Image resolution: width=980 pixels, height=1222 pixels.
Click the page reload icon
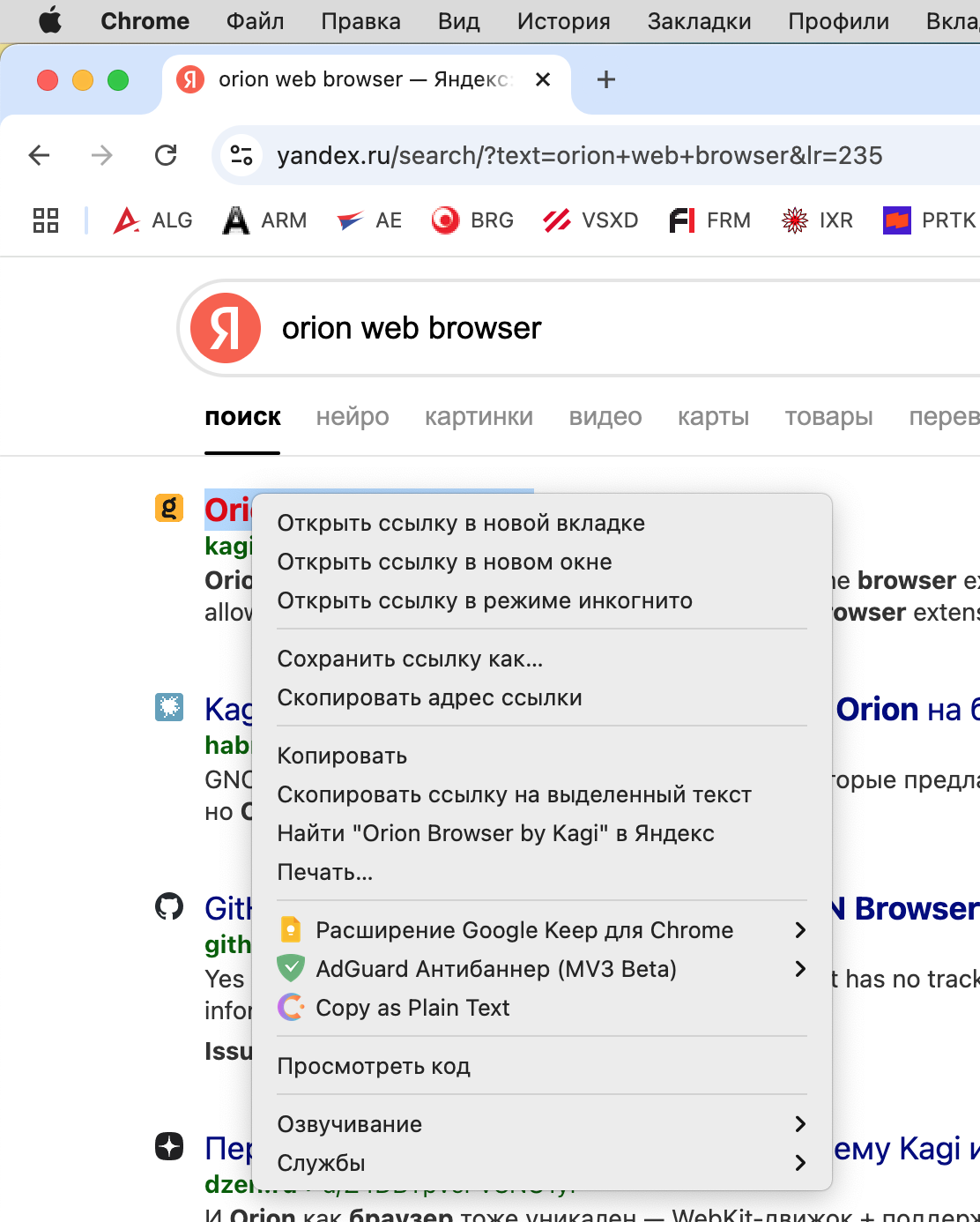pos(166,156)
